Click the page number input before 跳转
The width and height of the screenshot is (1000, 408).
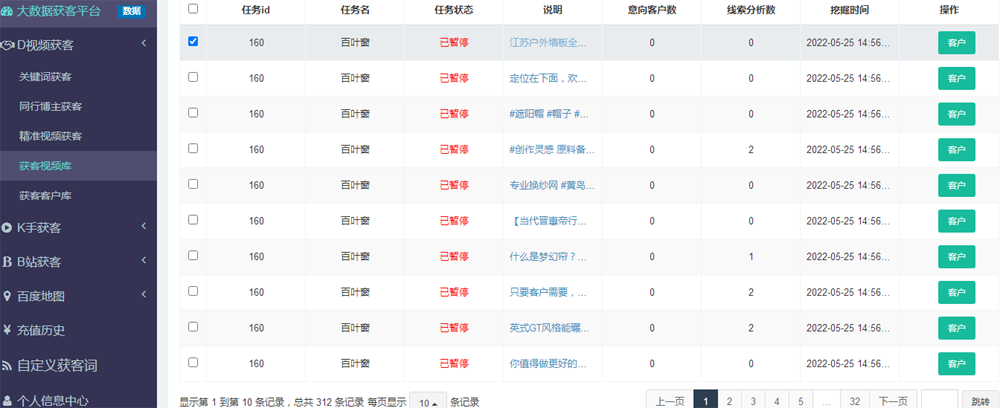pos(939,401)
